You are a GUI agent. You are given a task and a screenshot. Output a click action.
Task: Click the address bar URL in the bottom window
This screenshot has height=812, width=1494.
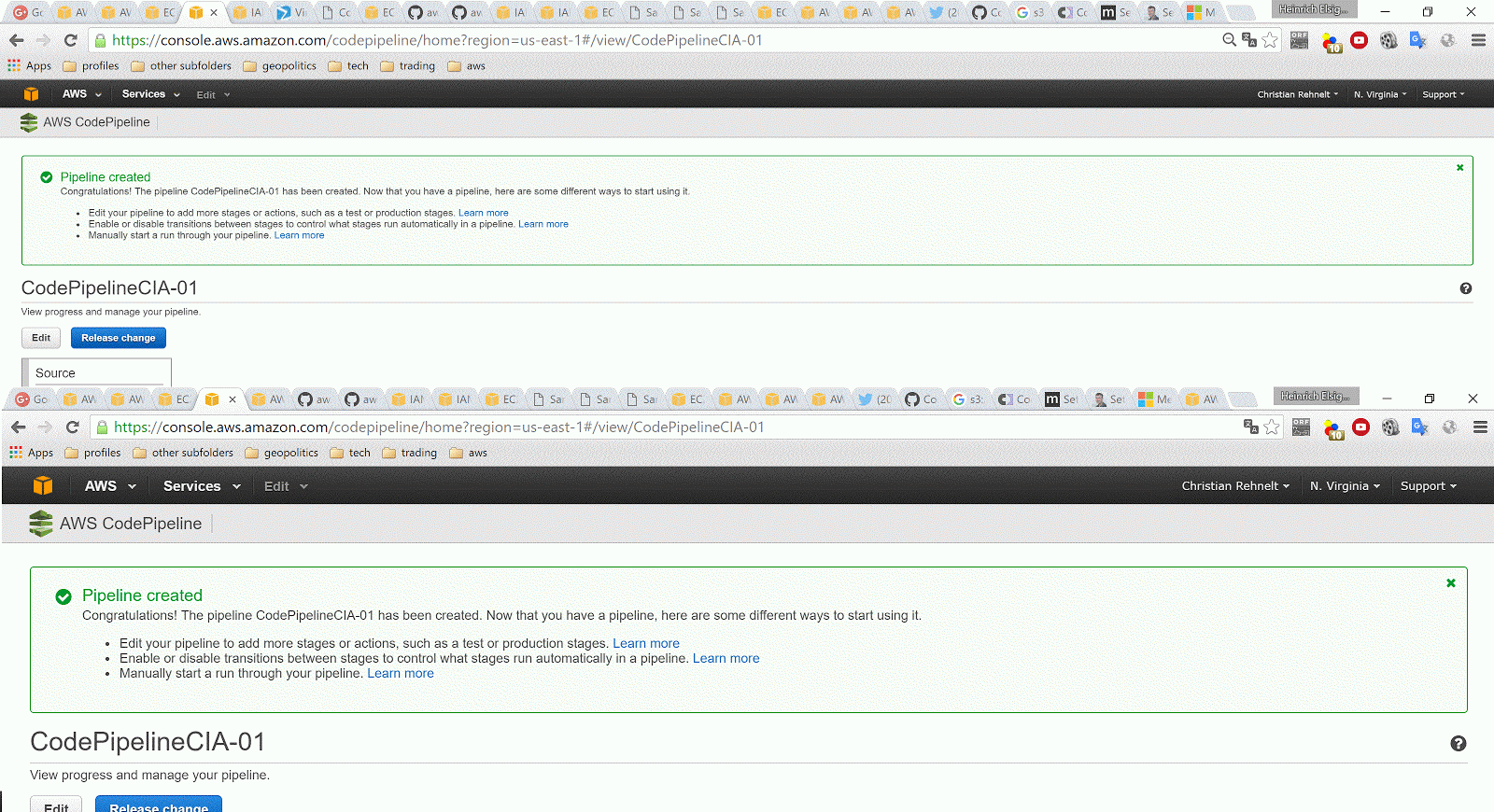tap(439, 427)
